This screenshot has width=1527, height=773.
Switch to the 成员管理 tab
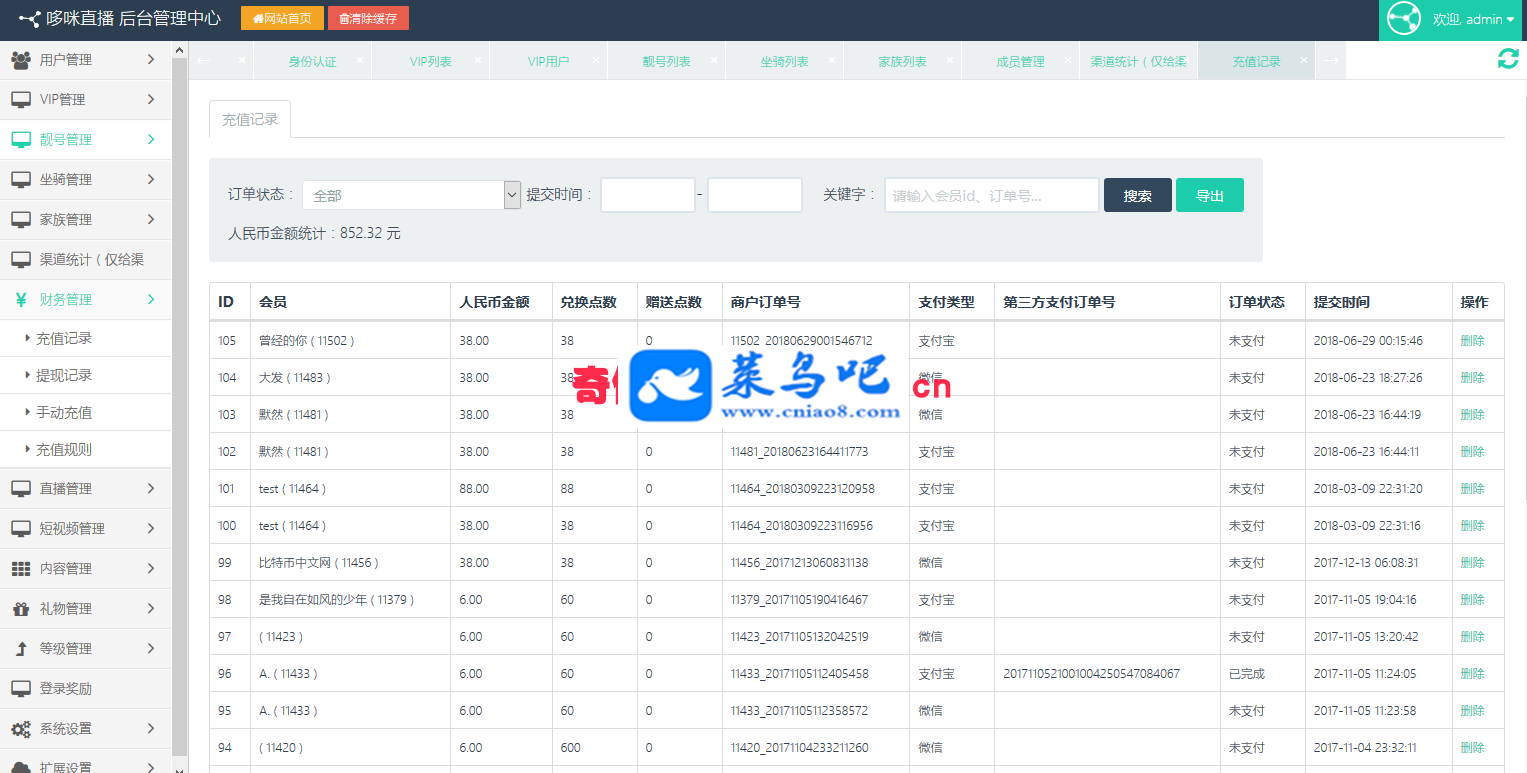(x=1021, y=61)
